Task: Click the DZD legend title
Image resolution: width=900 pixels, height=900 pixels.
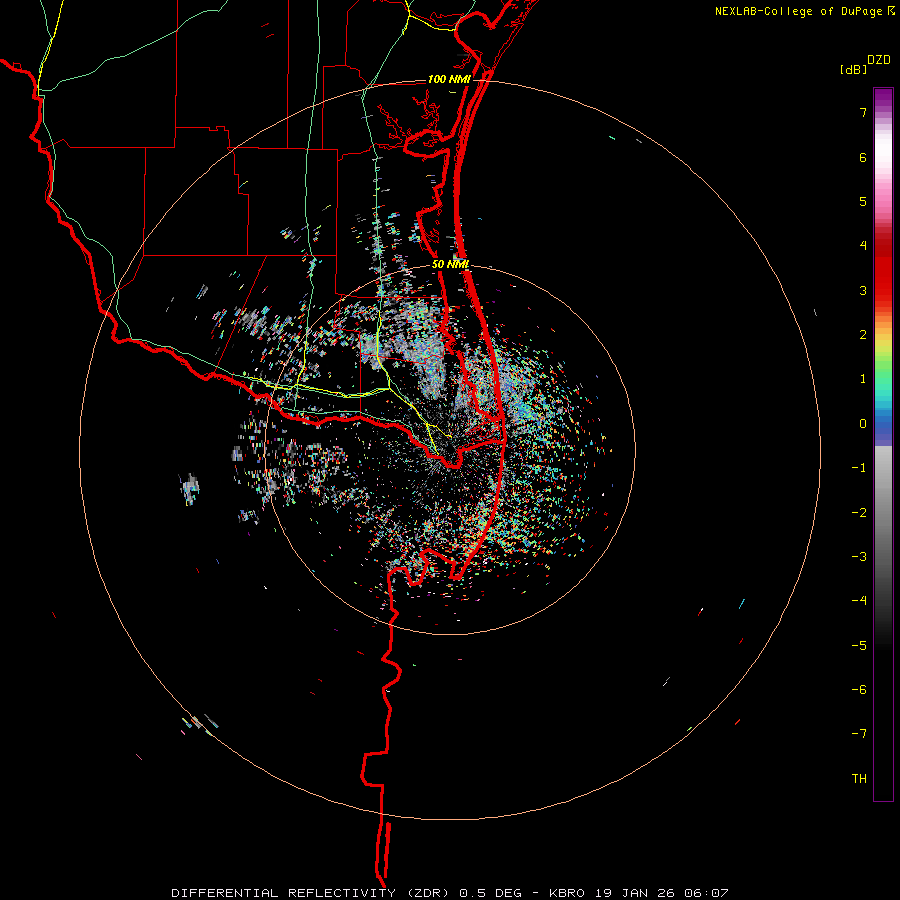Action: click(x=879, y=60)
